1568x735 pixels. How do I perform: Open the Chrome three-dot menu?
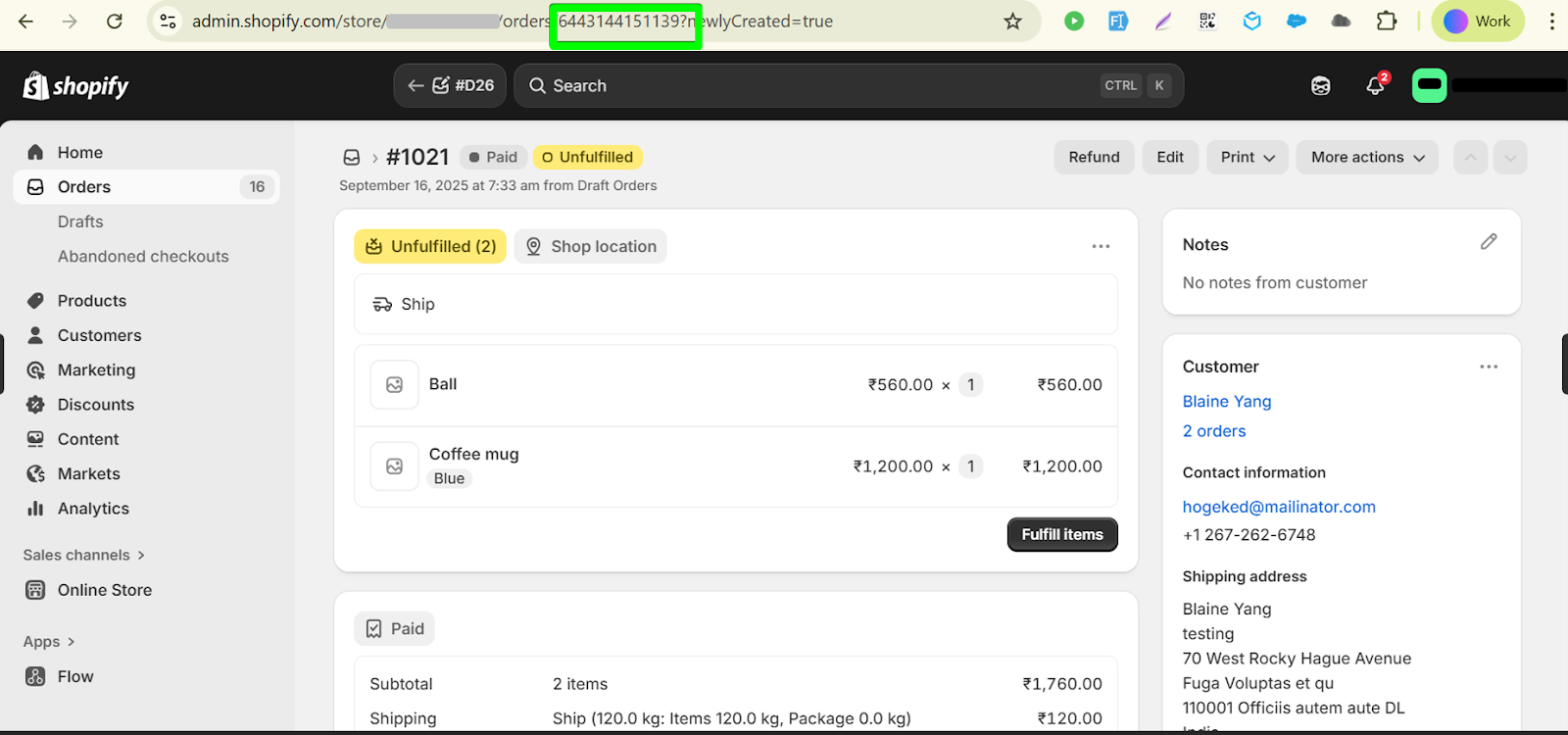1551,21
